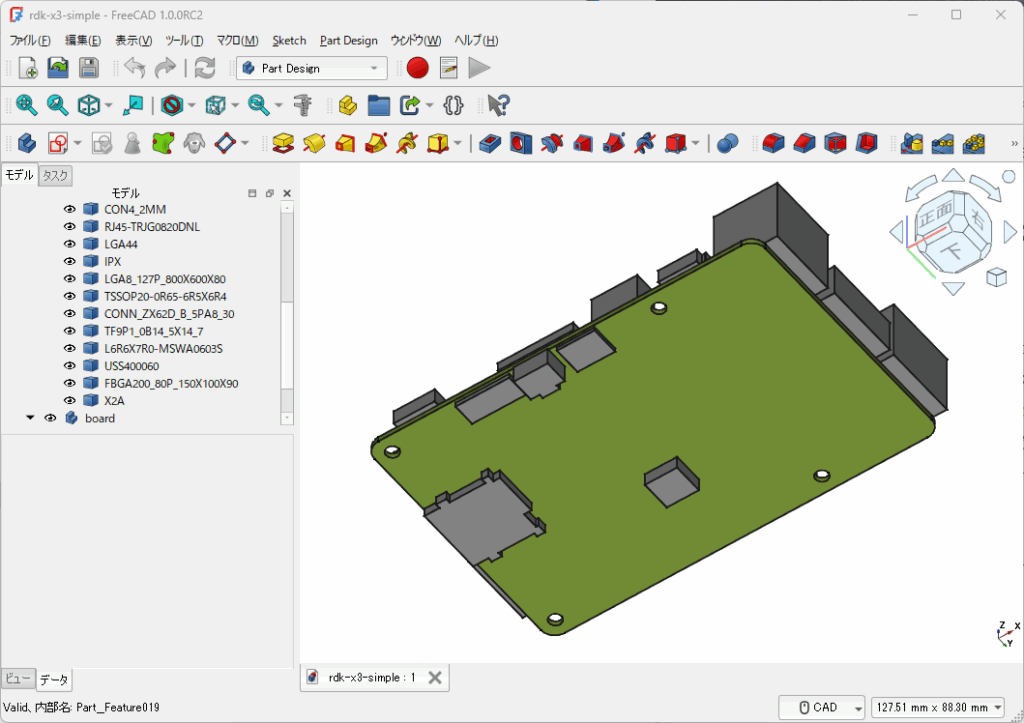1024x723 pixels.
Task: Toggle the eye icon for X2A
Action: pyautogui.click(x=70, y=401)
